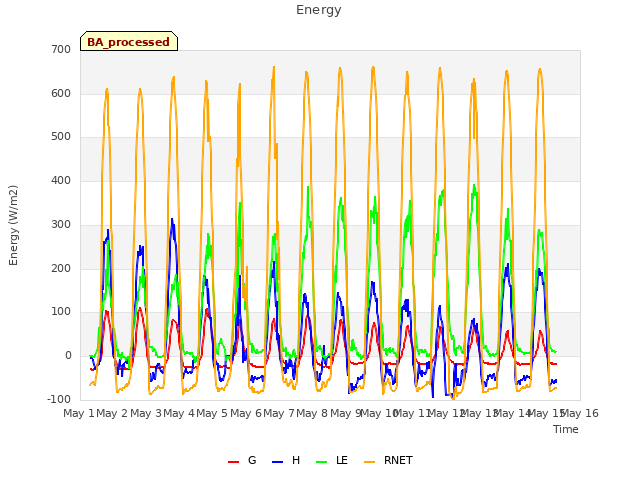Toggle the H series legend entry
Viewport: 640px width, 480px height.
pyautogui.click(x=286, y=460)
